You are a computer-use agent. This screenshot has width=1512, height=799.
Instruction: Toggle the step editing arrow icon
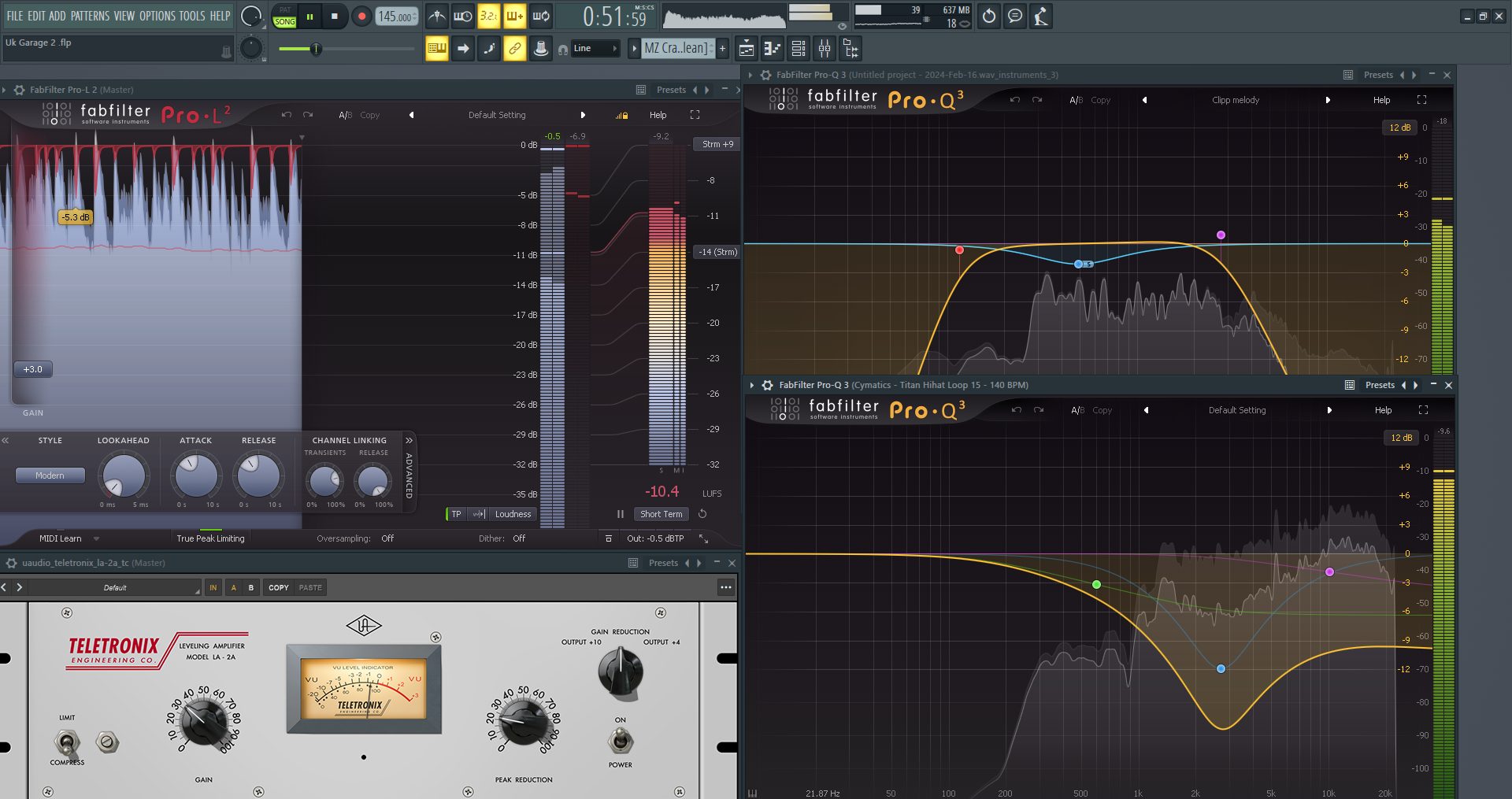click(463, 49)
